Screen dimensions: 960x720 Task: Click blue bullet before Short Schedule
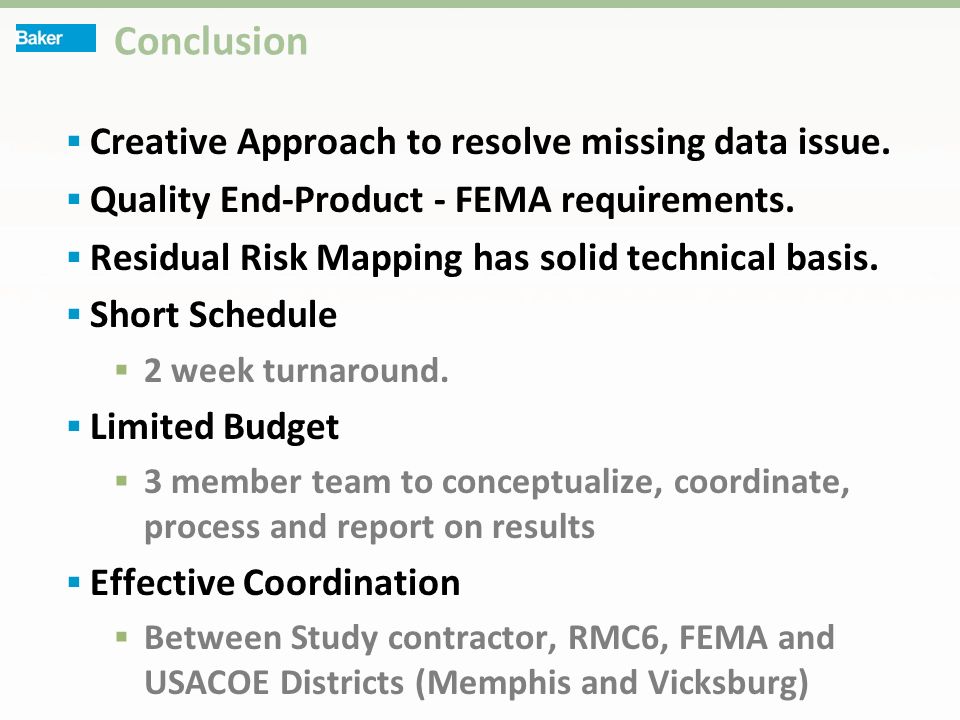click(74, 315)
